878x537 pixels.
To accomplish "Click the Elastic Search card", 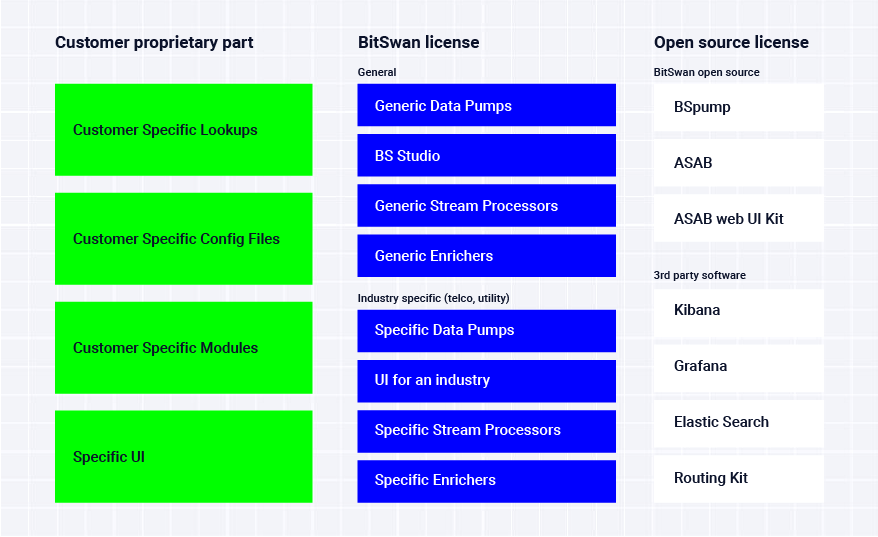I will point(739,424).
